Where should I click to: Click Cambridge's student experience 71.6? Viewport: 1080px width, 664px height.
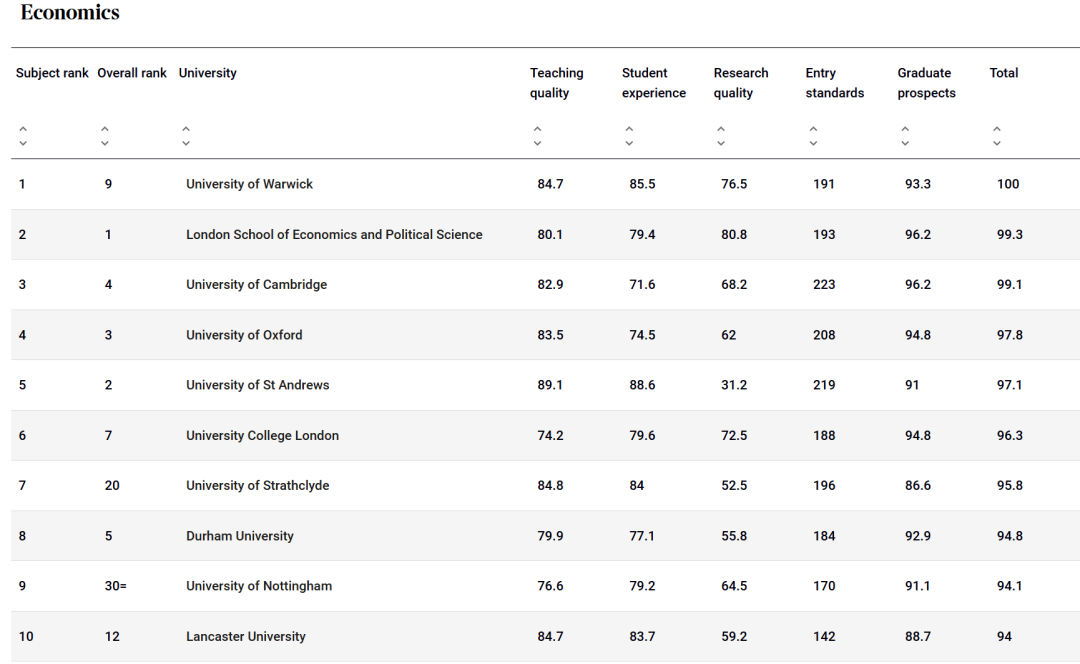[x=642, y=284]
